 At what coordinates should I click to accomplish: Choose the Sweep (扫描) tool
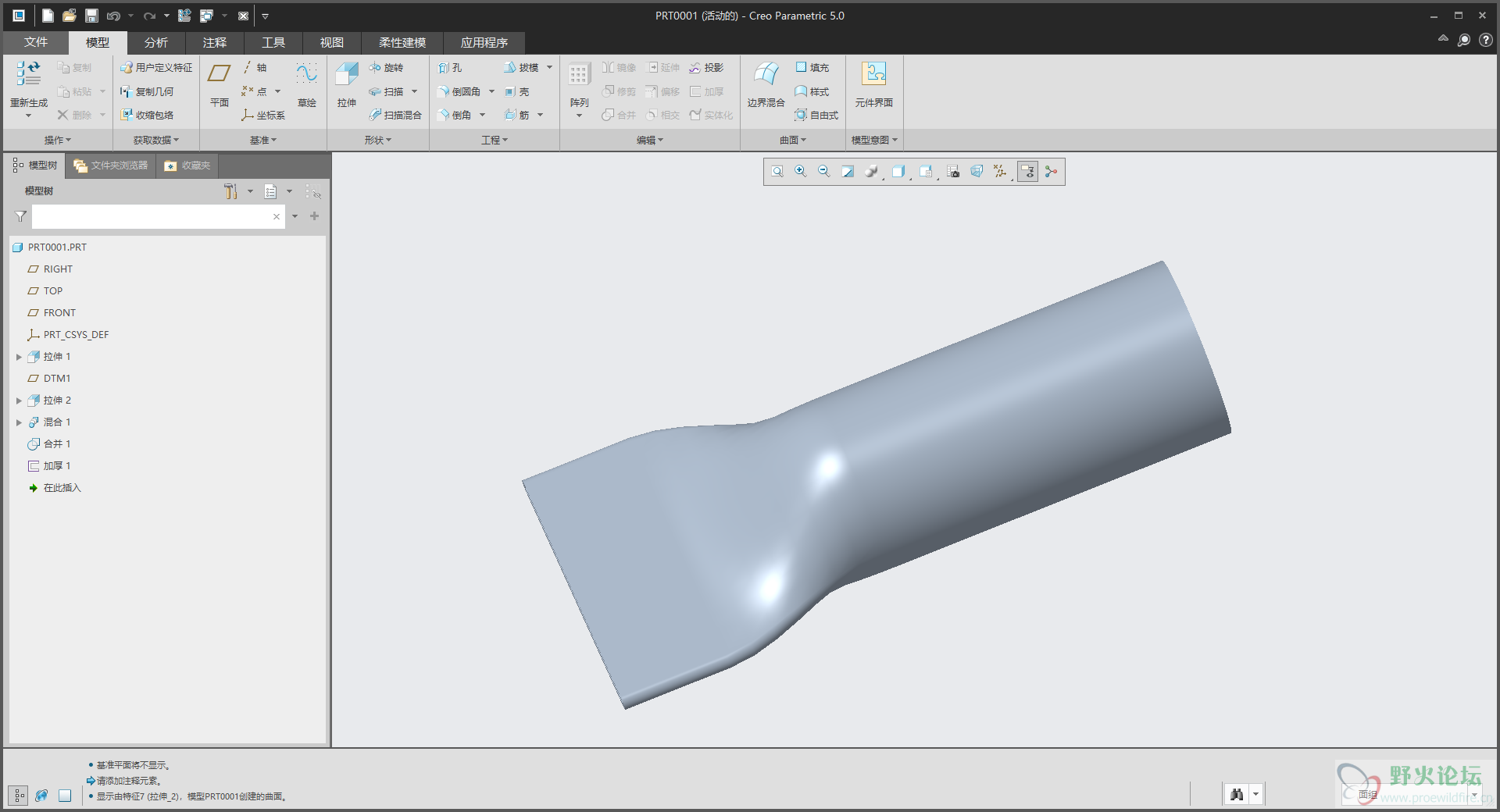(x=387, y=91)
